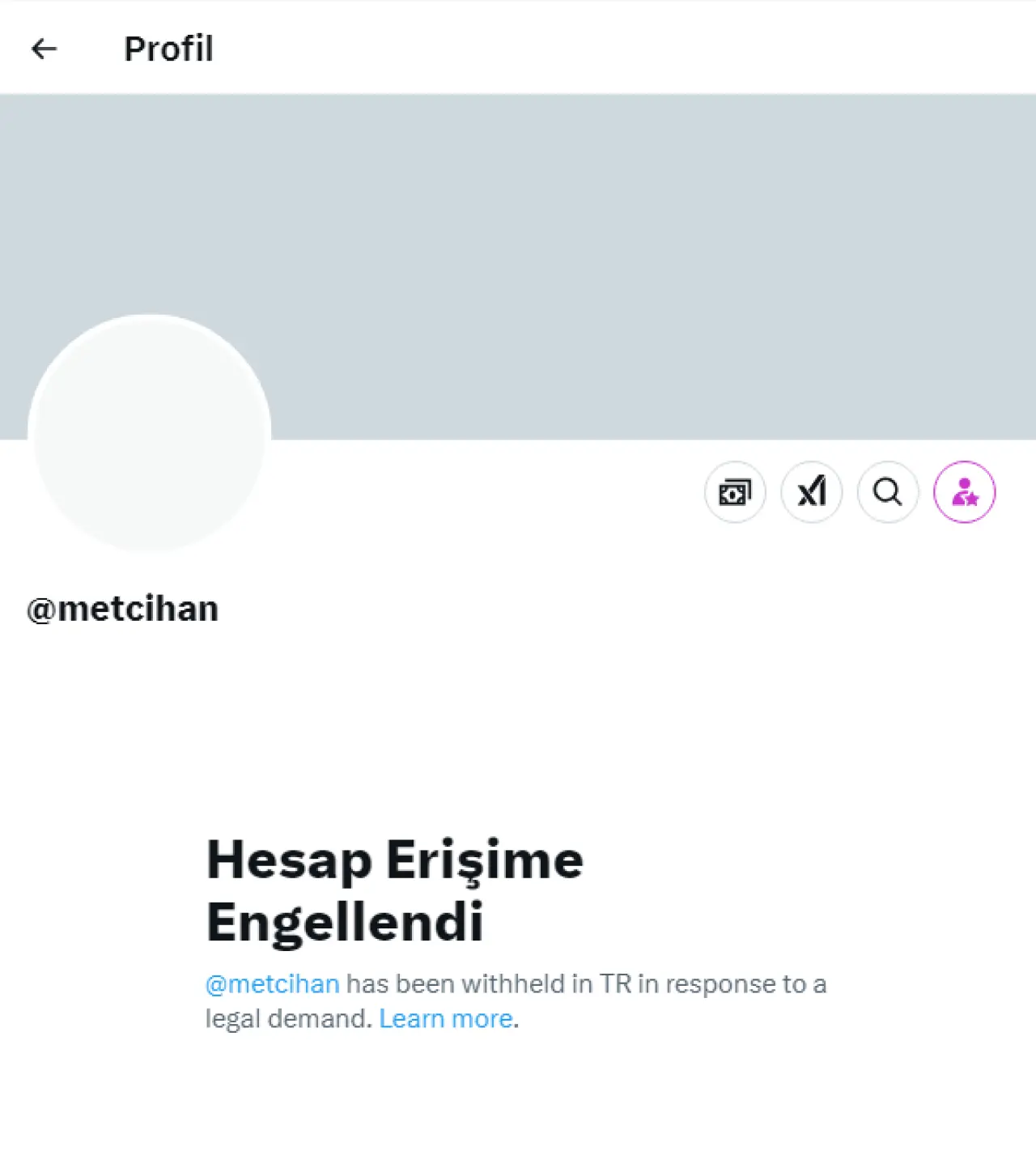1036x1151 pixels.
Task: Click the word "response" in the notice
Action: click(x=721, y=984)
